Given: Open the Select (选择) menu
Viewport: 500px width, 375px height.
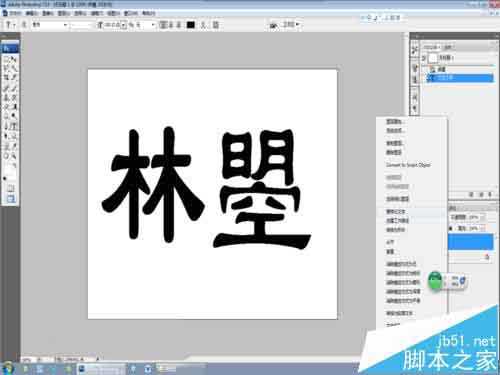Looking at the screenshot, I should [80, 13].
